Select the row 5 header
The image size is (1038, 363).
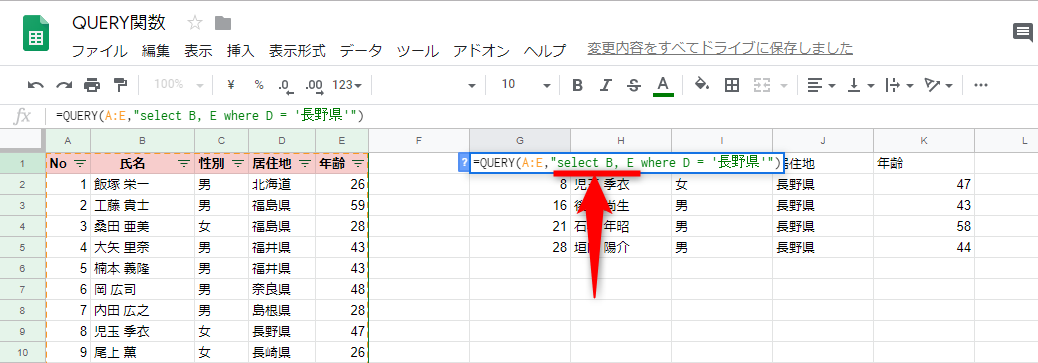pyautogui.click(x=23, y=248)
